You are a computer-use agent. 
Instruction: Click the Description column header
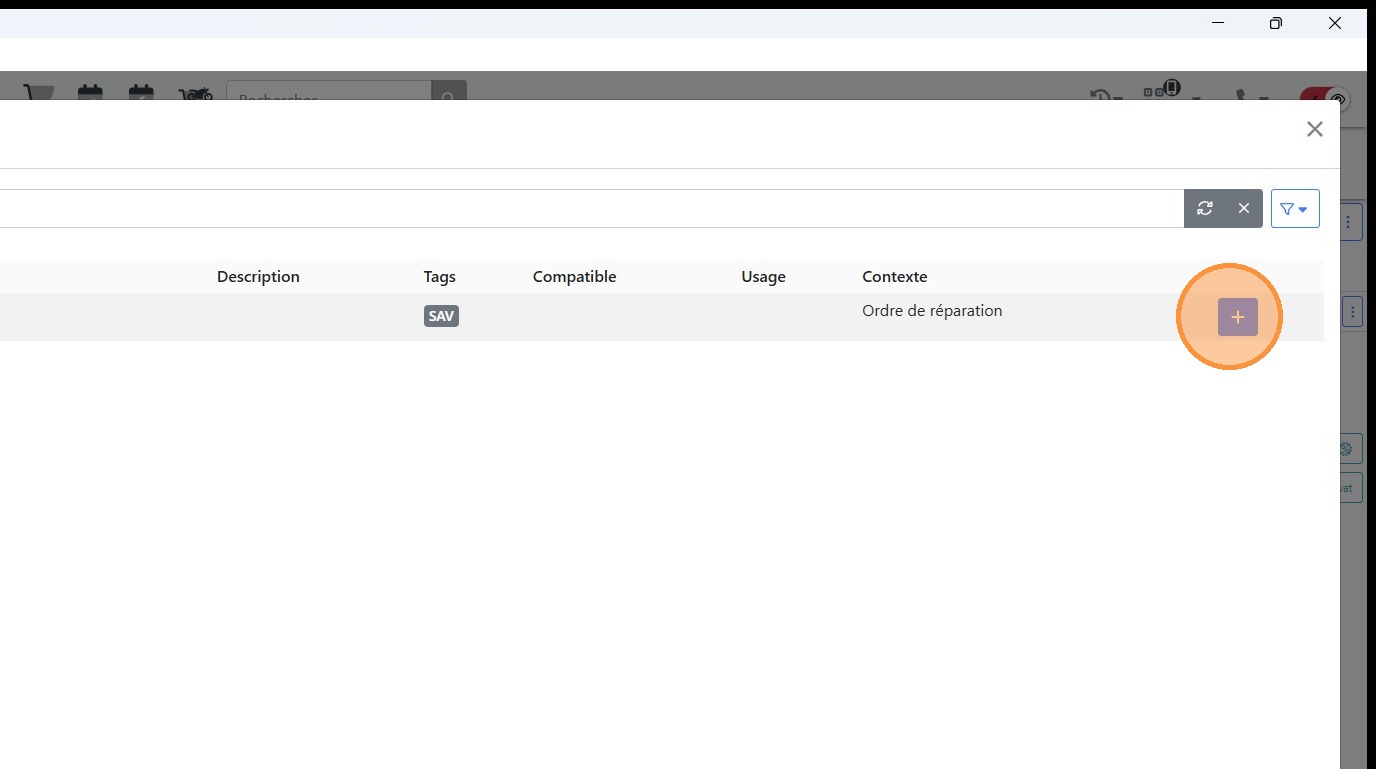coord(258,277)
